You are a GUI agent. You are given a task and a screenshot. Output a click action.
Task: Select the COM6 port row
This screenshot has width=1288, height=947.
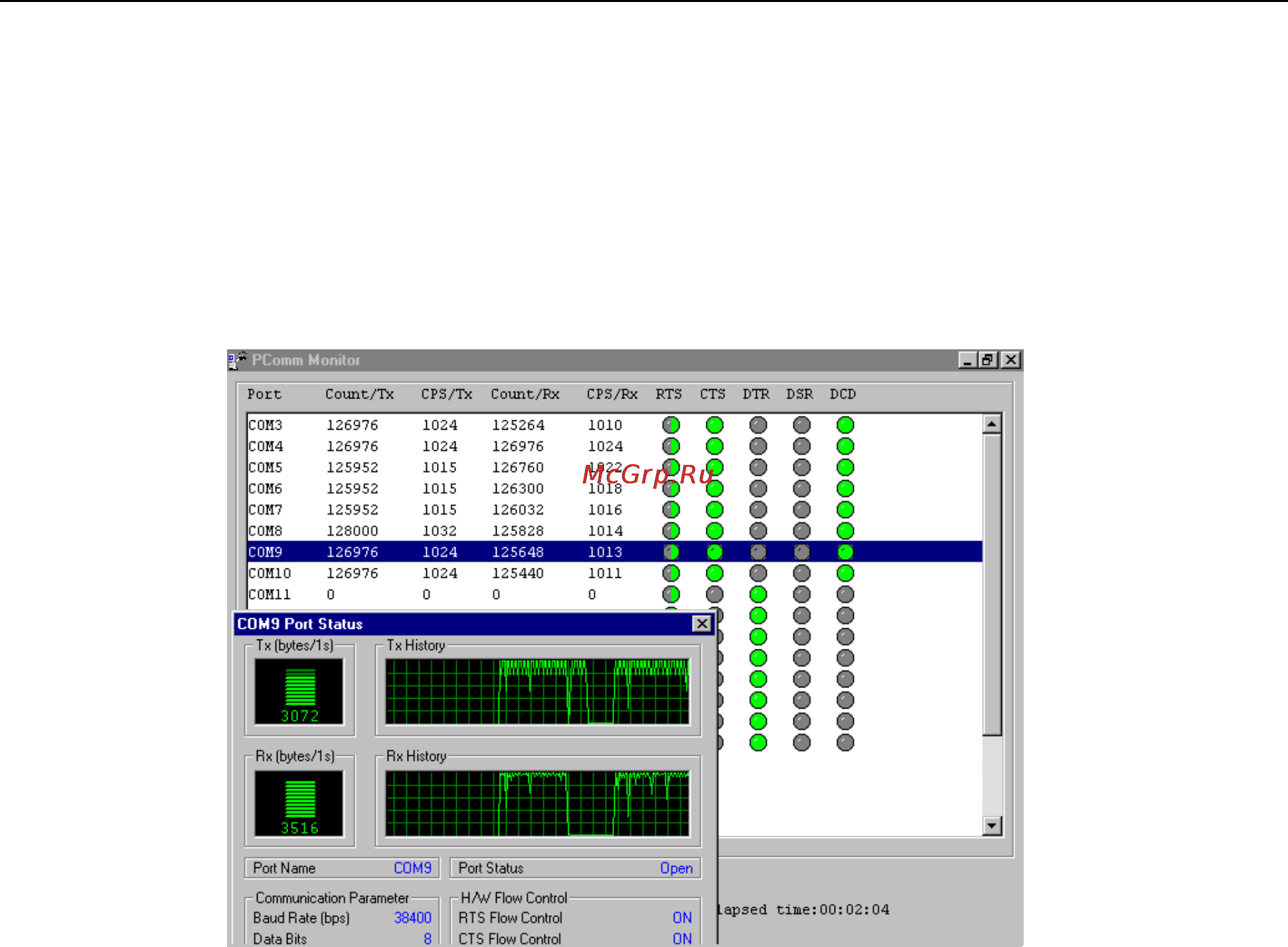(615, 489)
